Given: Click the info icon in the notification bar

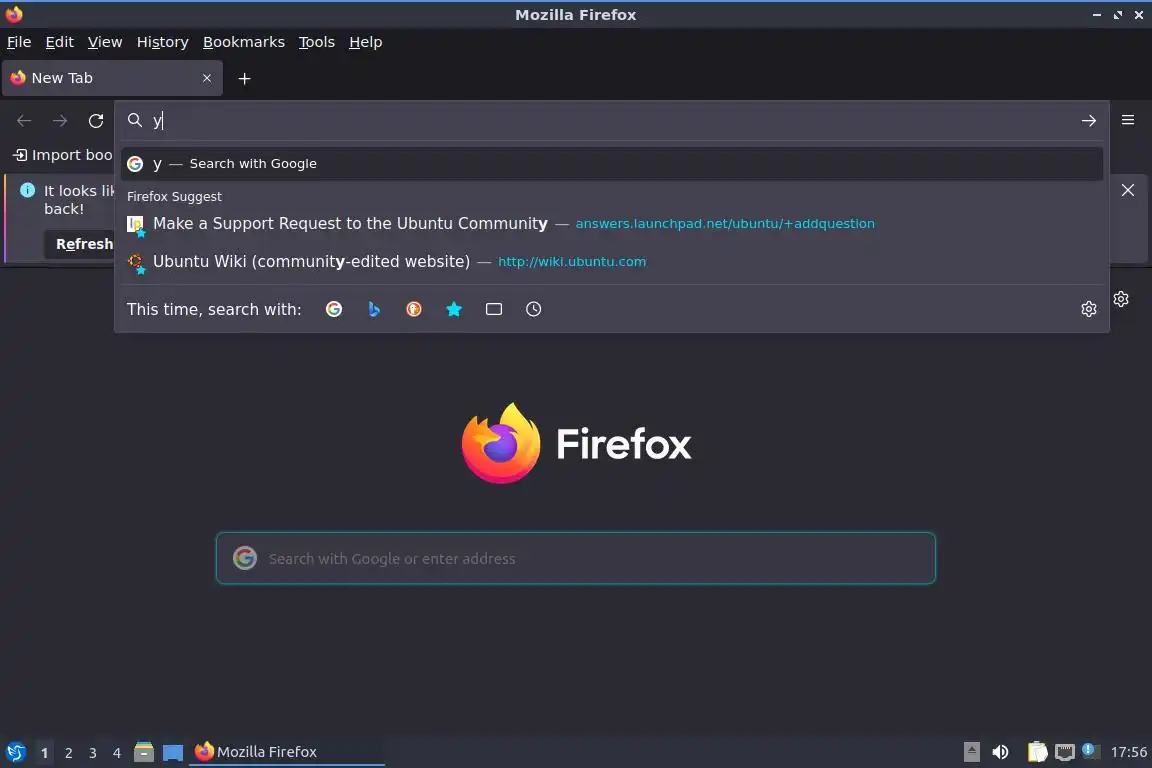Looking at the screenshot, I should [28, 190].
